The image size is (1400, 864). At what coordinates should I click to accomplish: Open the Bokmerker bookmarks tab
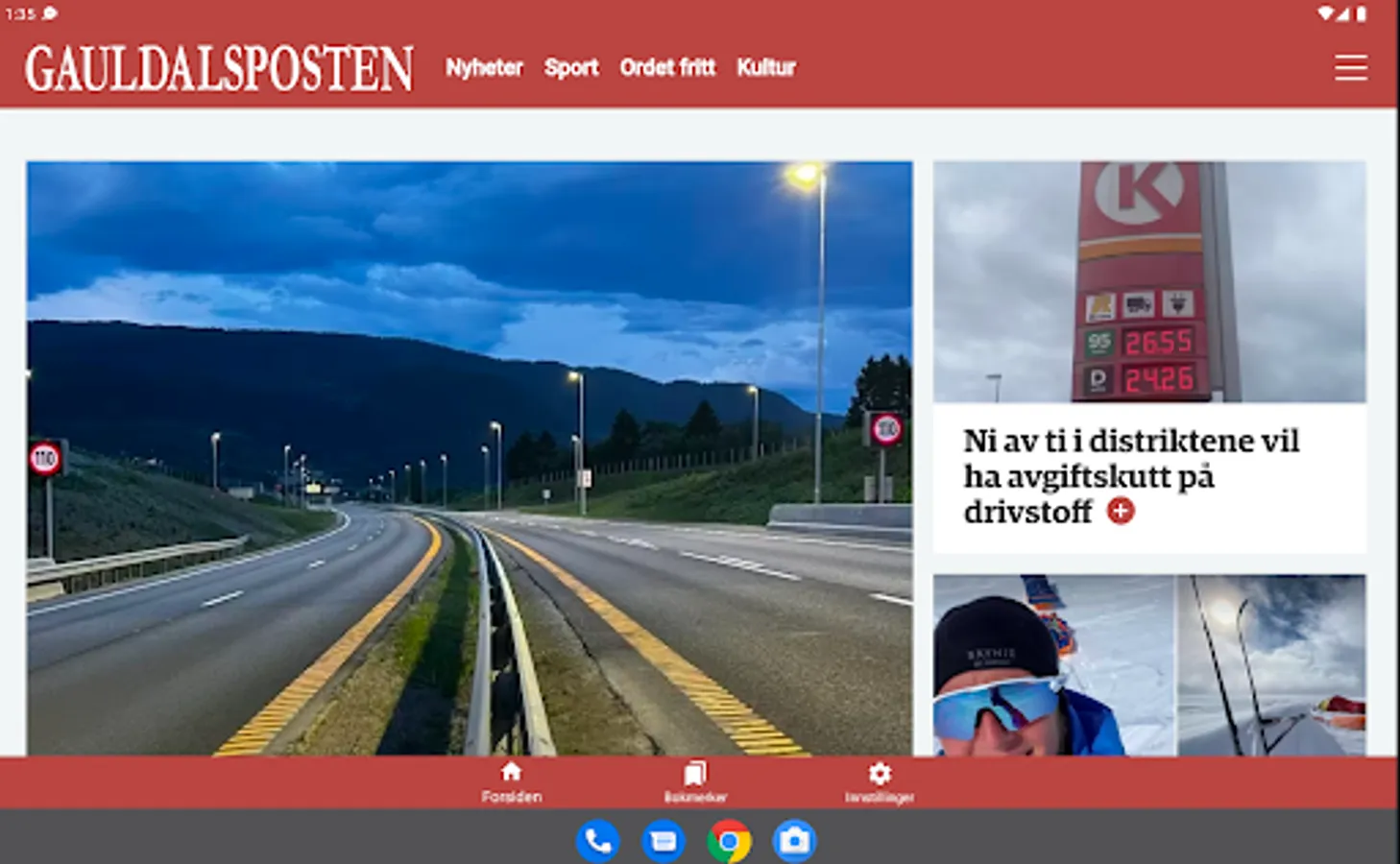[695, 782]
